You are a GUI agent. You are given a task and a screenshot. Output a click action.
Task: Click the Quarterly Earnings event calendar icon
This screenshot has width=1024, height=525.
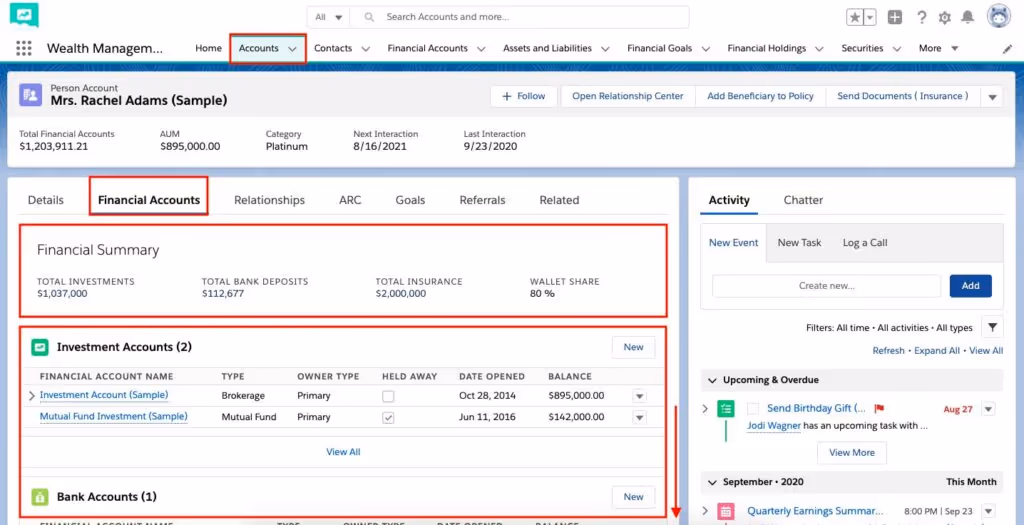[726, 511]
